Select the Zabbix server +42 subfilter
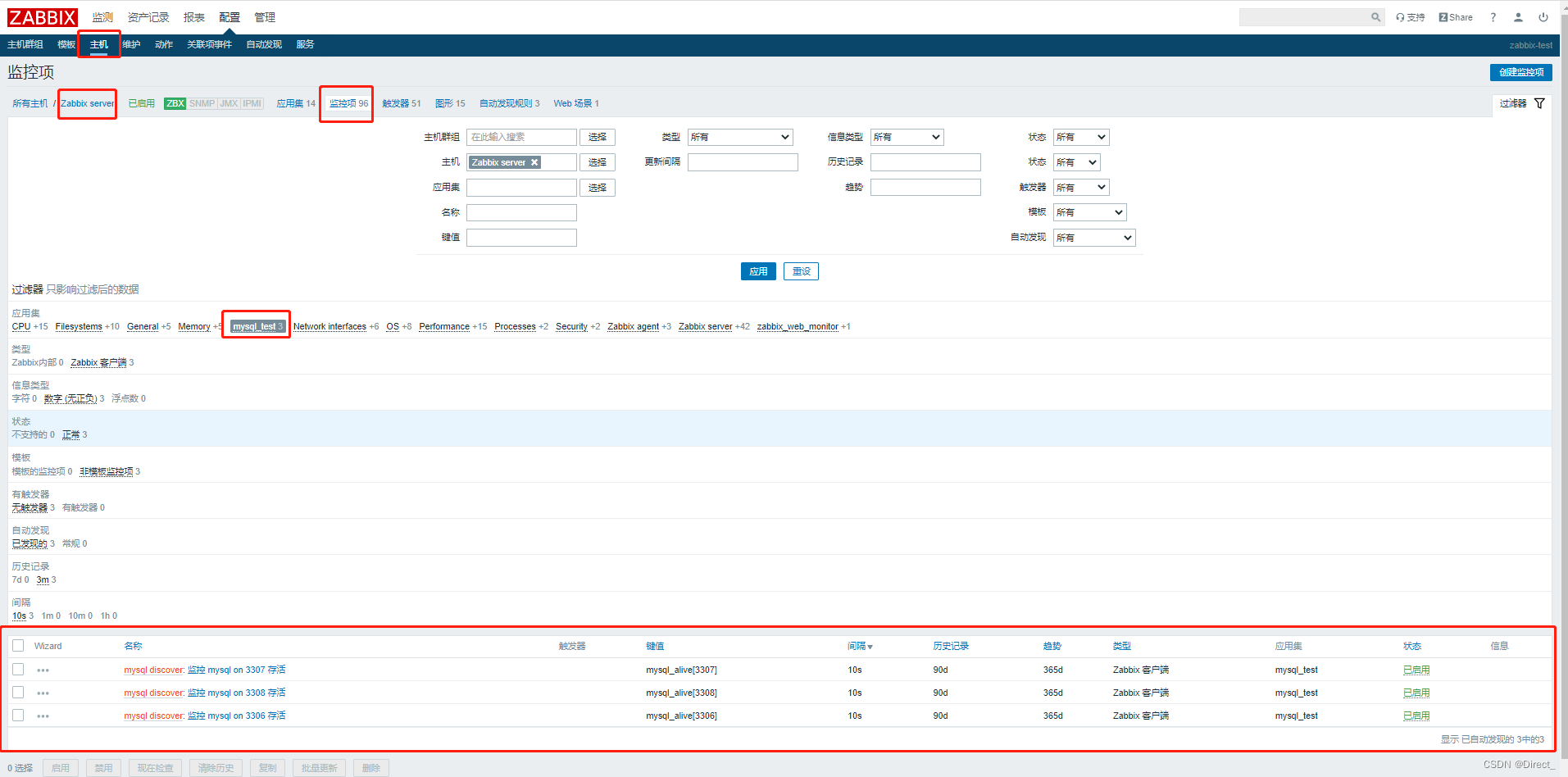 [x=706, y=326]
